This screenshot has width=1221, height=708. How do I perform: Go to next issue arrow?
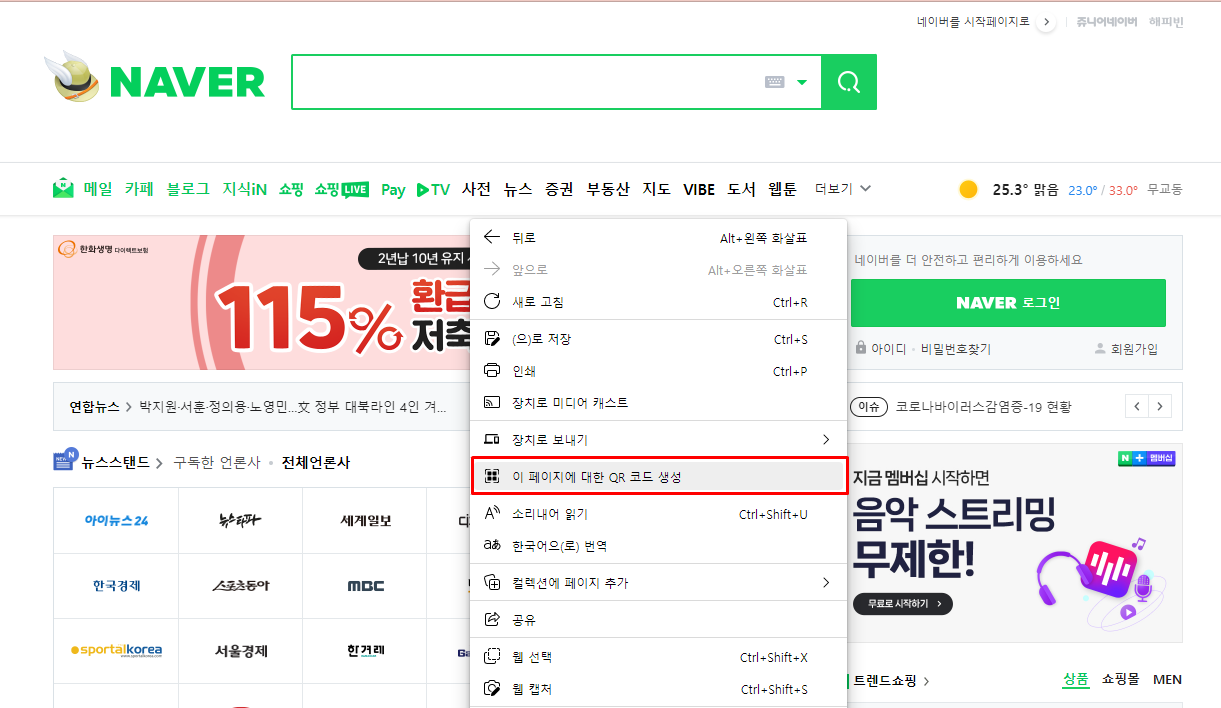point(1160,406)
